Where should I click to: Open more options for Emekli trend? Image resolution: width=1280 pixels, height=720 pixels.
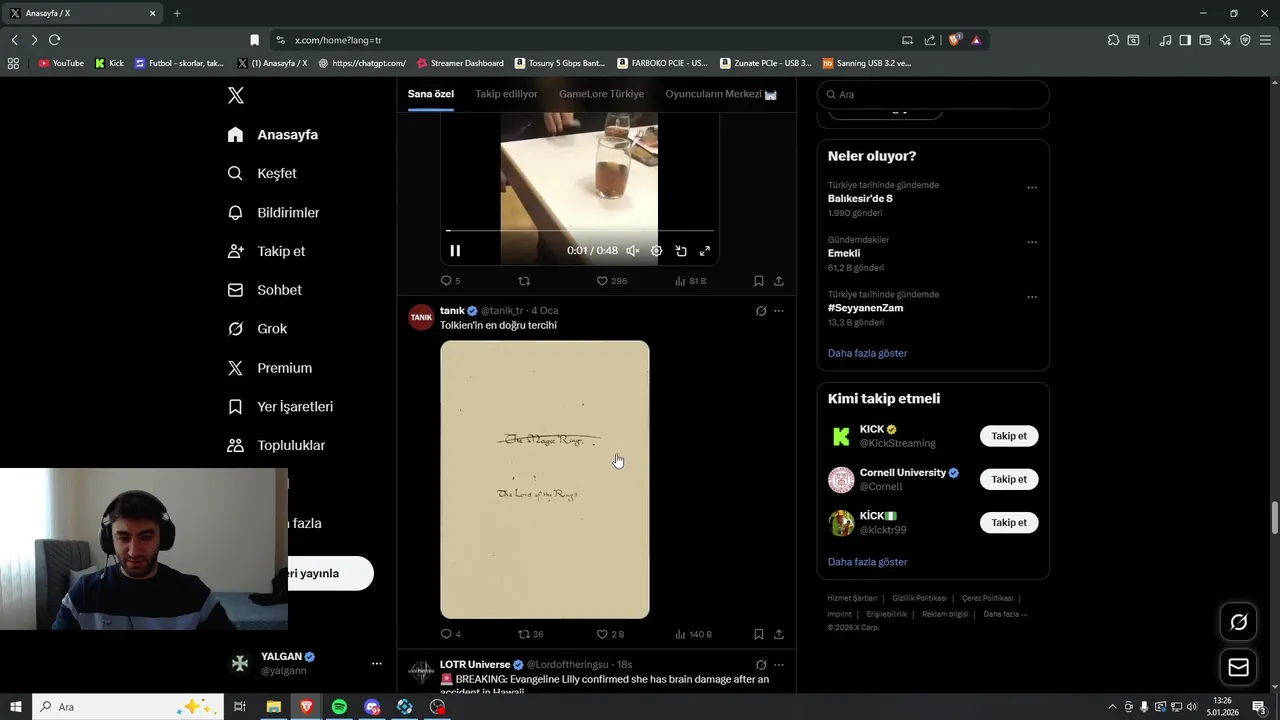pos(1032,243)
